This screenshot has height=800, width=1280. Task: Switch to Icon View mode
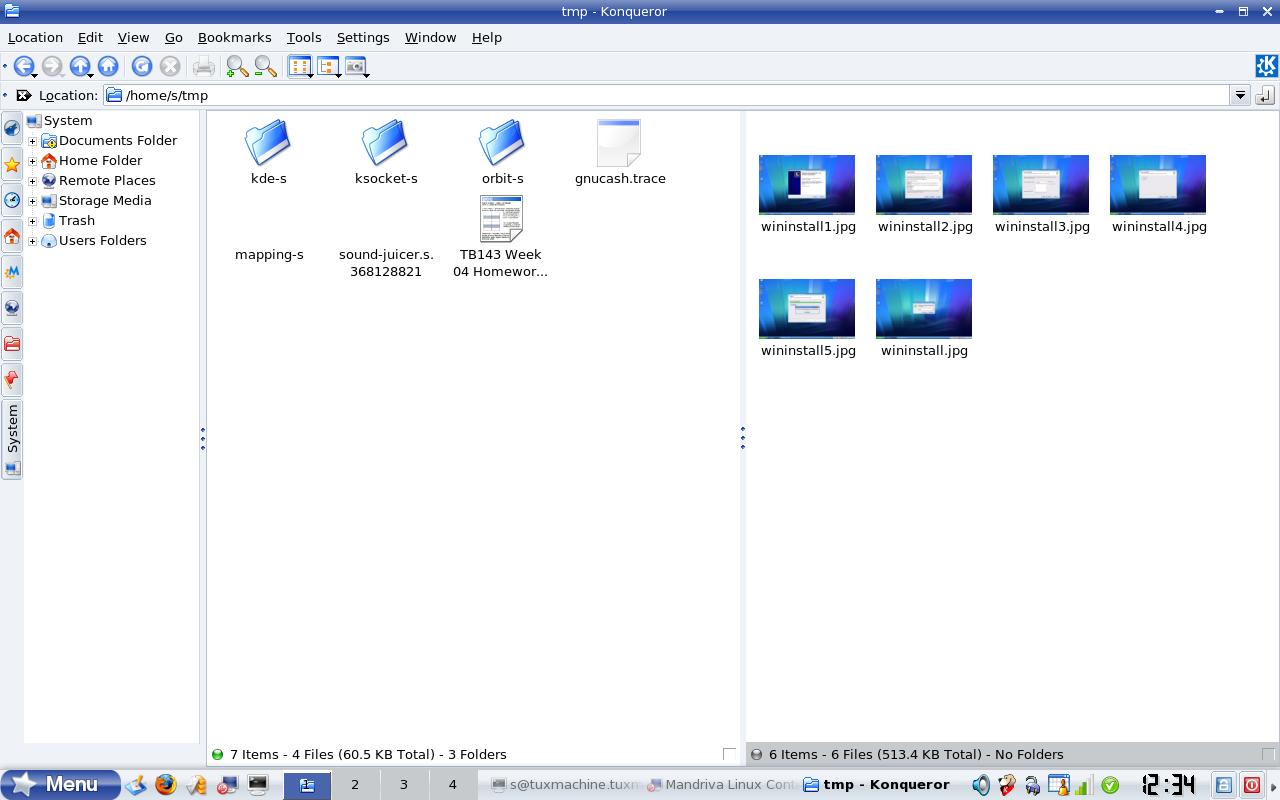(x=299, y=66)
